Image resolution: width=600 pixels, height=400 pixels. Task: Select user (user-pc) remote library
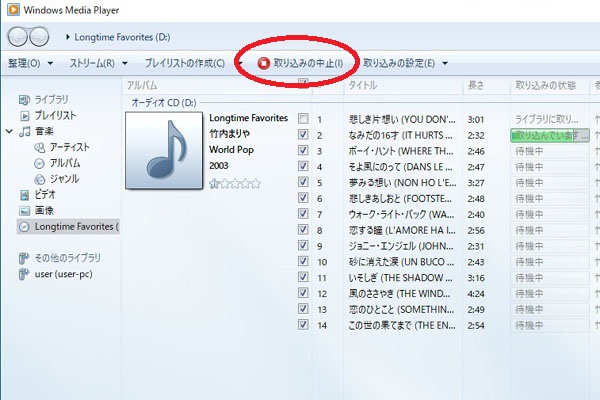pos(62,273)
